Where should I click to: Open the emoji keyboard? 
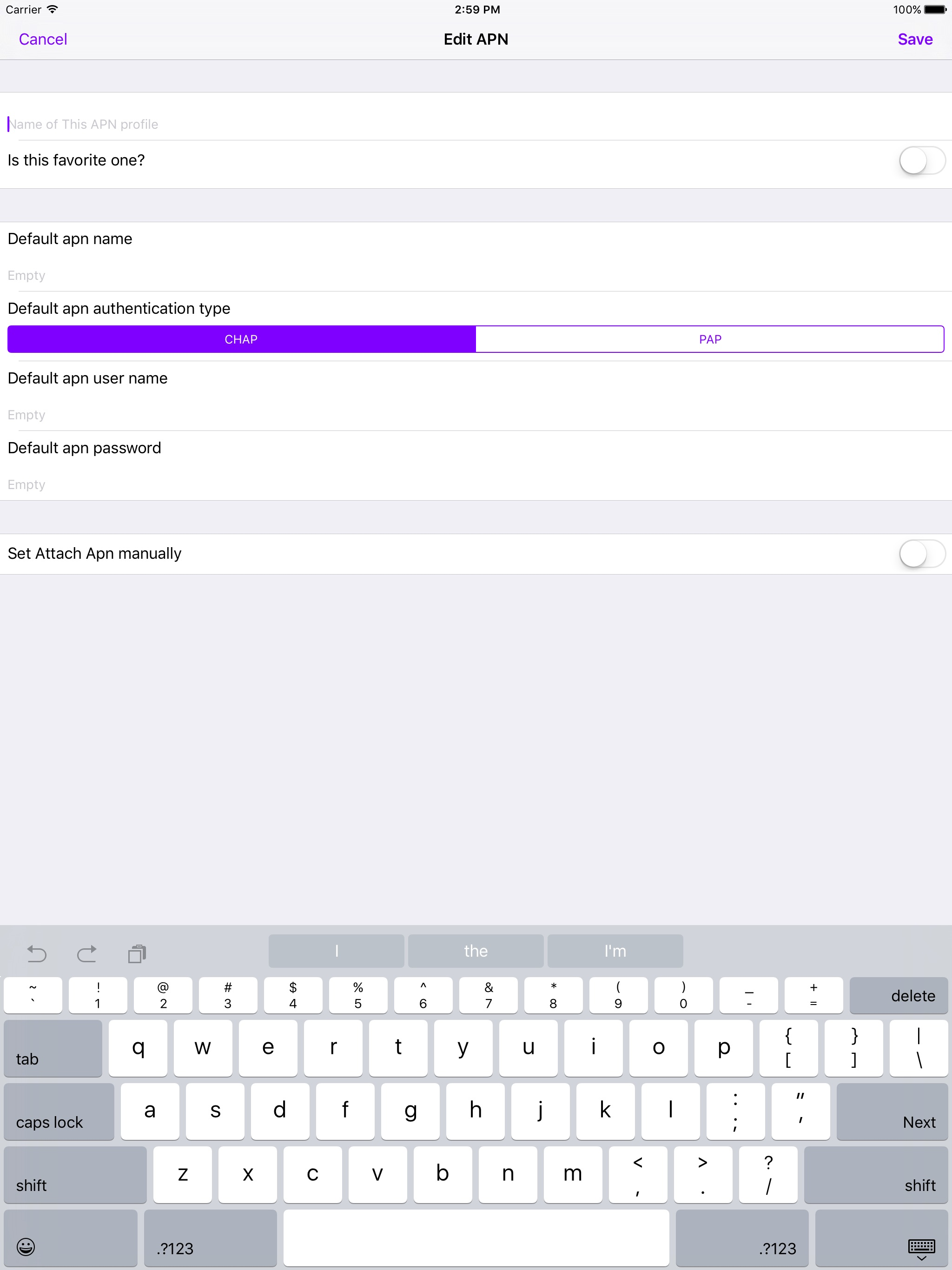26,1248
